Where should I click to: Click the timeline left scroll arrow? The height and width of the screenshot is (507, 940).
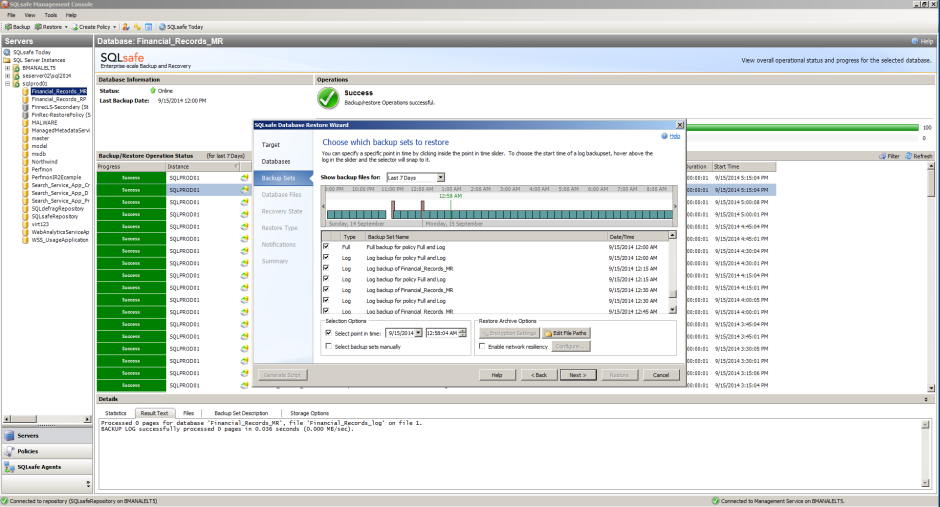(324, 206)
